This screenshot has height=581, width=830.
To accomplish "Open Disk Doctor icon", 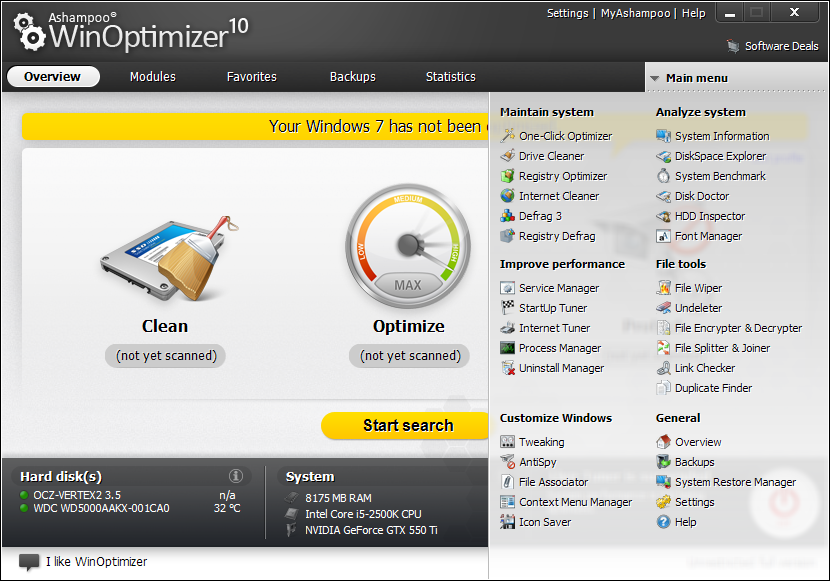I will click(x=663, y=196).
